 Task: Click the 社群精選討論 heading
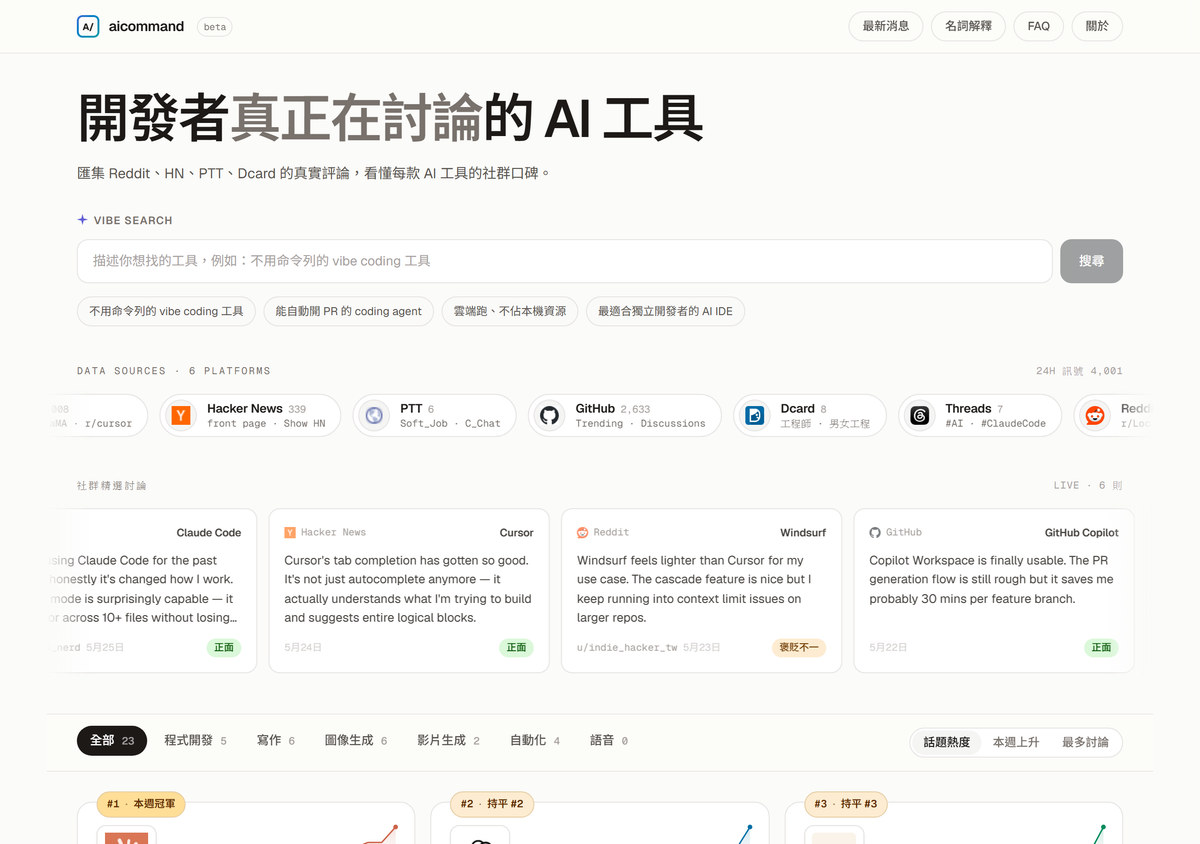112,485
